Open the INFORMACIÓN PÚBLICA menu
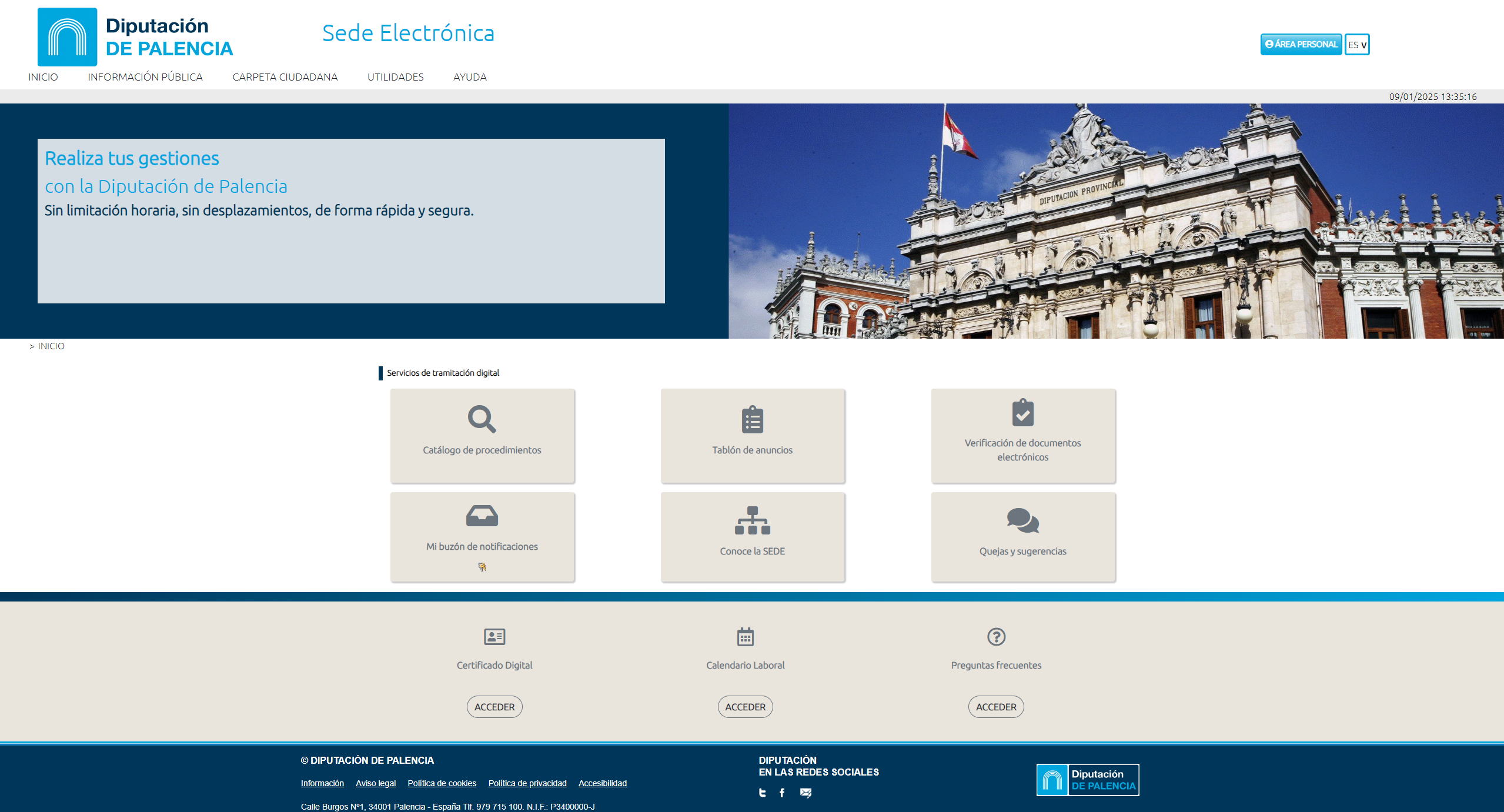This screenshot has height=812, width=1504. (x=145, y=77)
